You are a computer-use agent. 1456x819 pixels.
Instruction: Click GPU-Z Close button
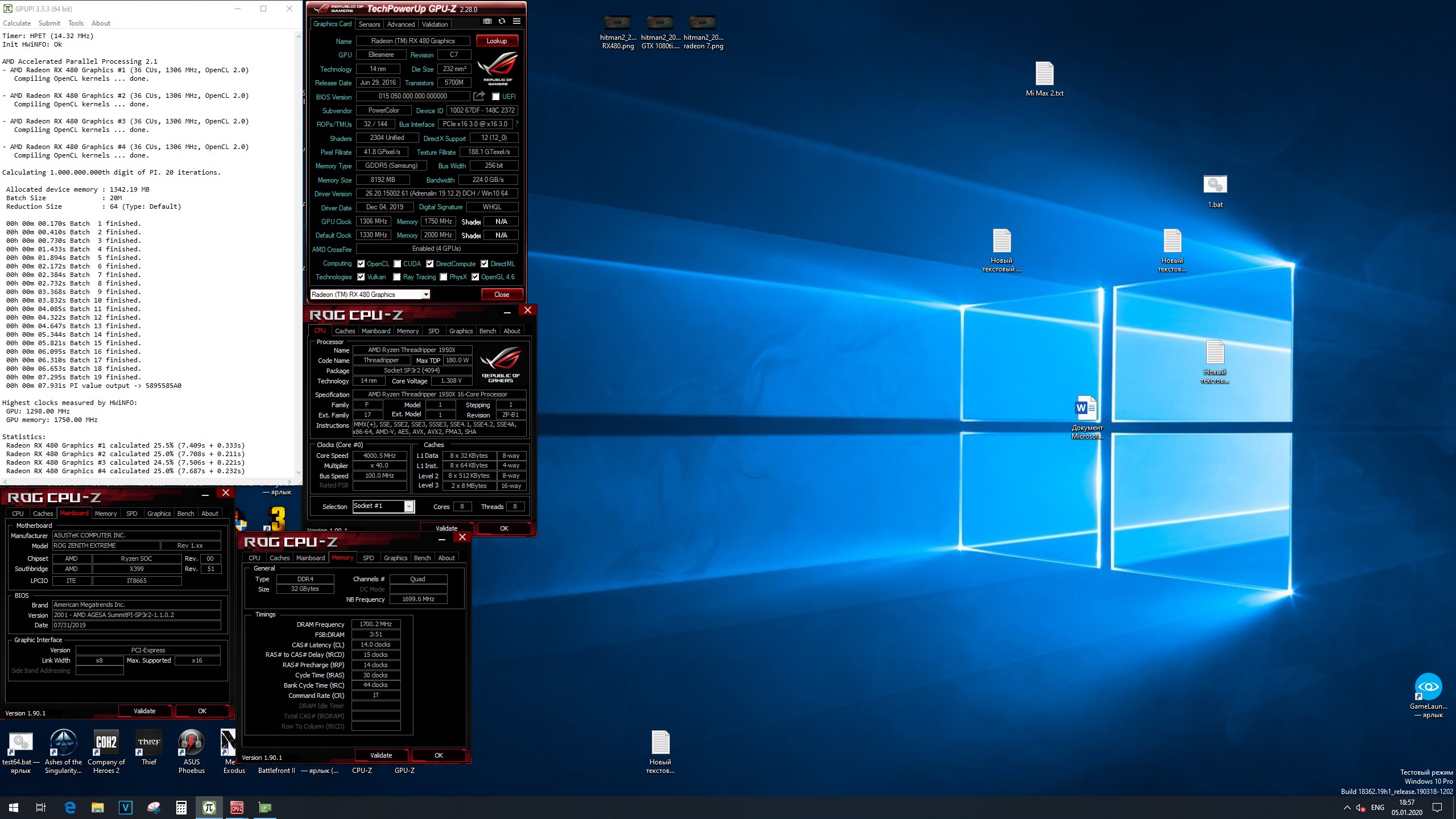point(502,295)
